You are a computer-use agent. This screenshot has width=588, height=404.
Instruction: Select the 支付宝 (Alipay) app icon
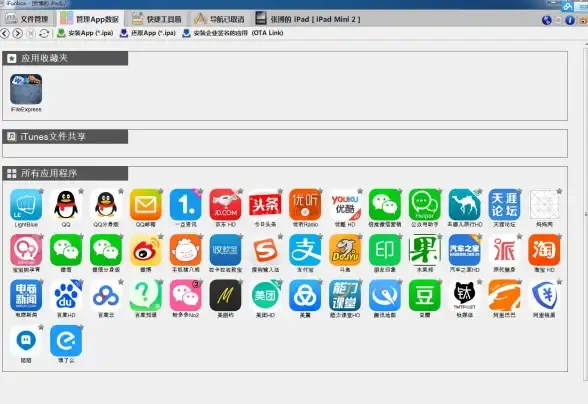click(305, 250)
